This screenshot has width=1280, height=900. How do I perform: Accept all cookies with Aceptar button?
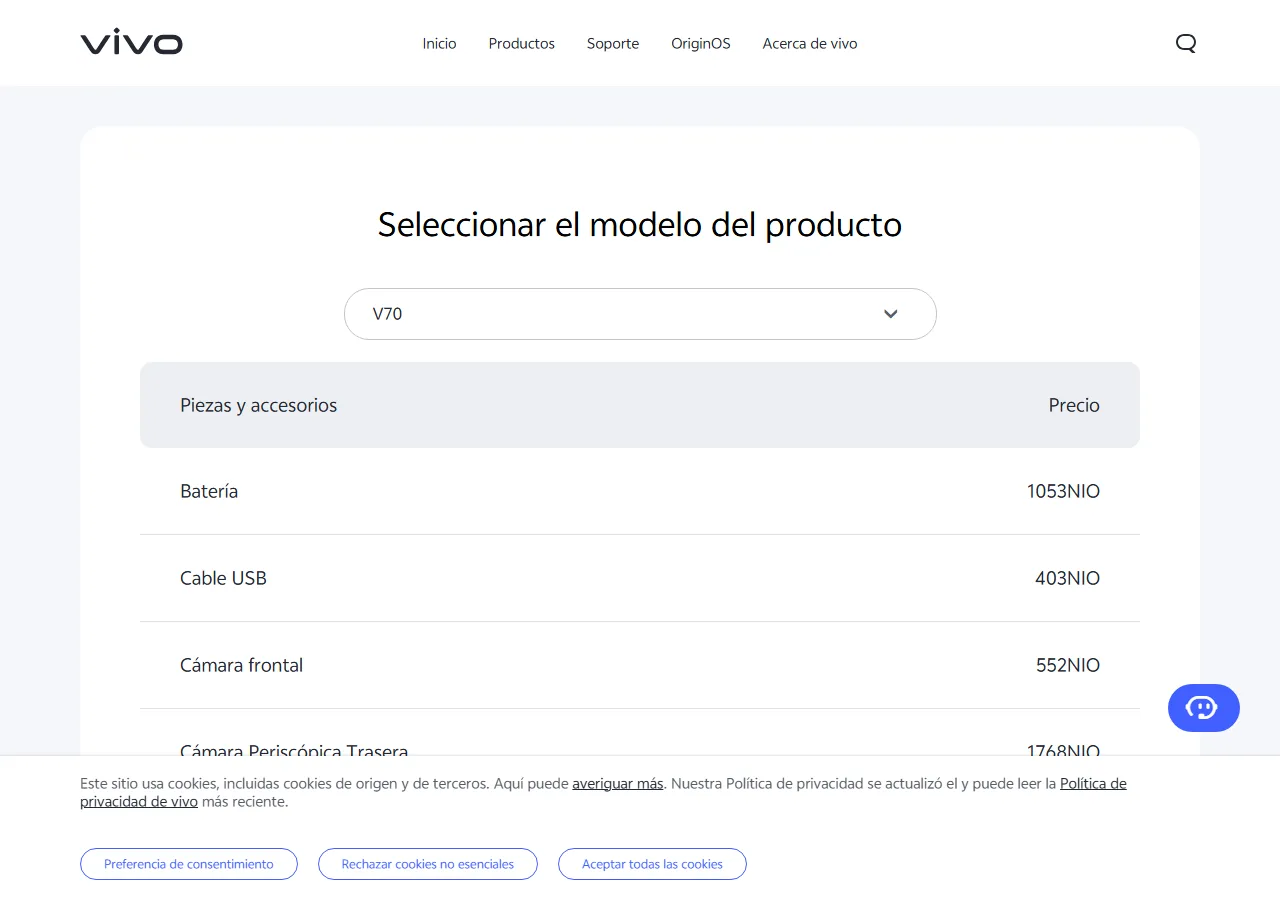click(x=652, y=864)
